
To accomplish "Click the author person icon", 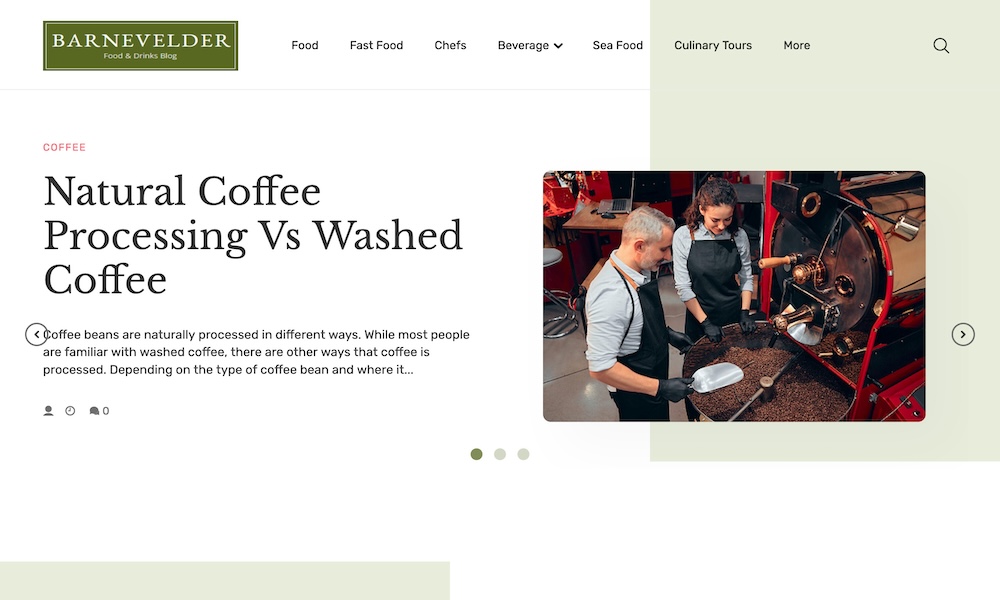I will pos(48,411).
